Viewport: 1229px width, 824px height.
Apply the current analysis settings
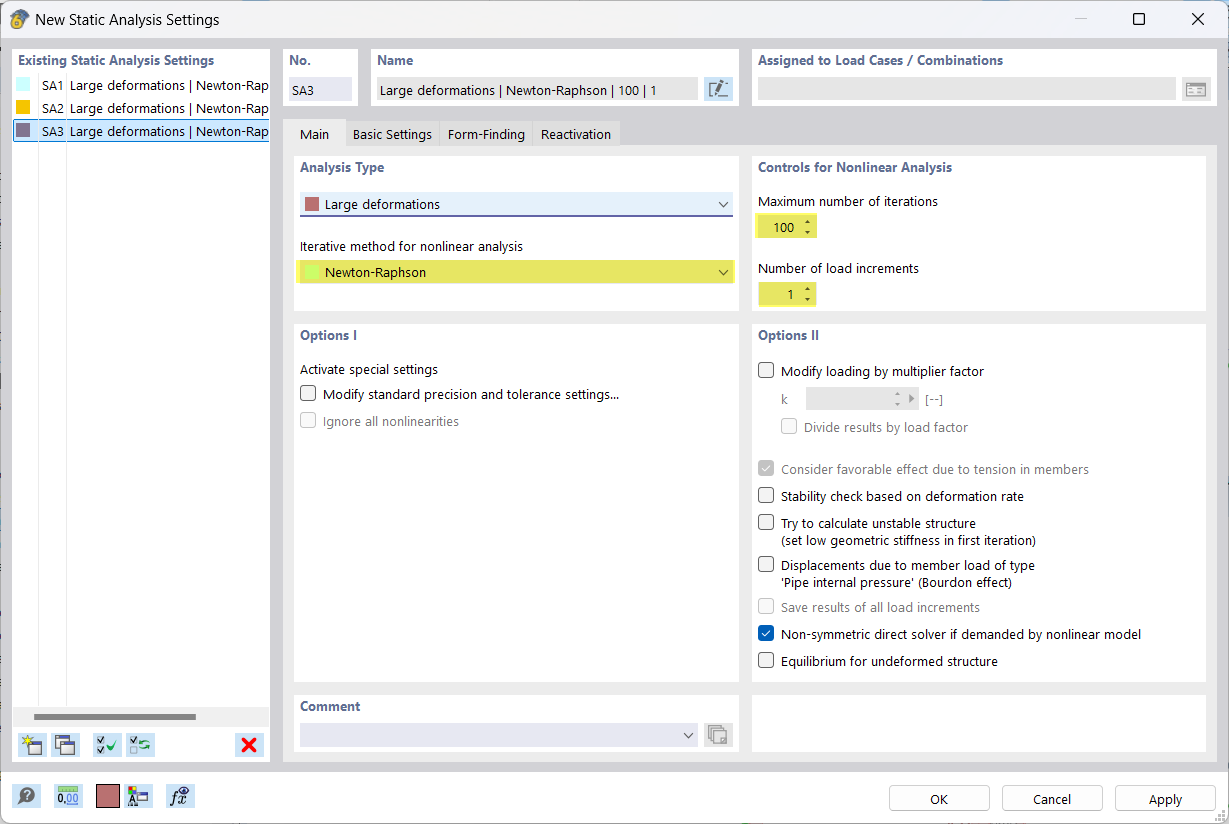point(1164,798)
